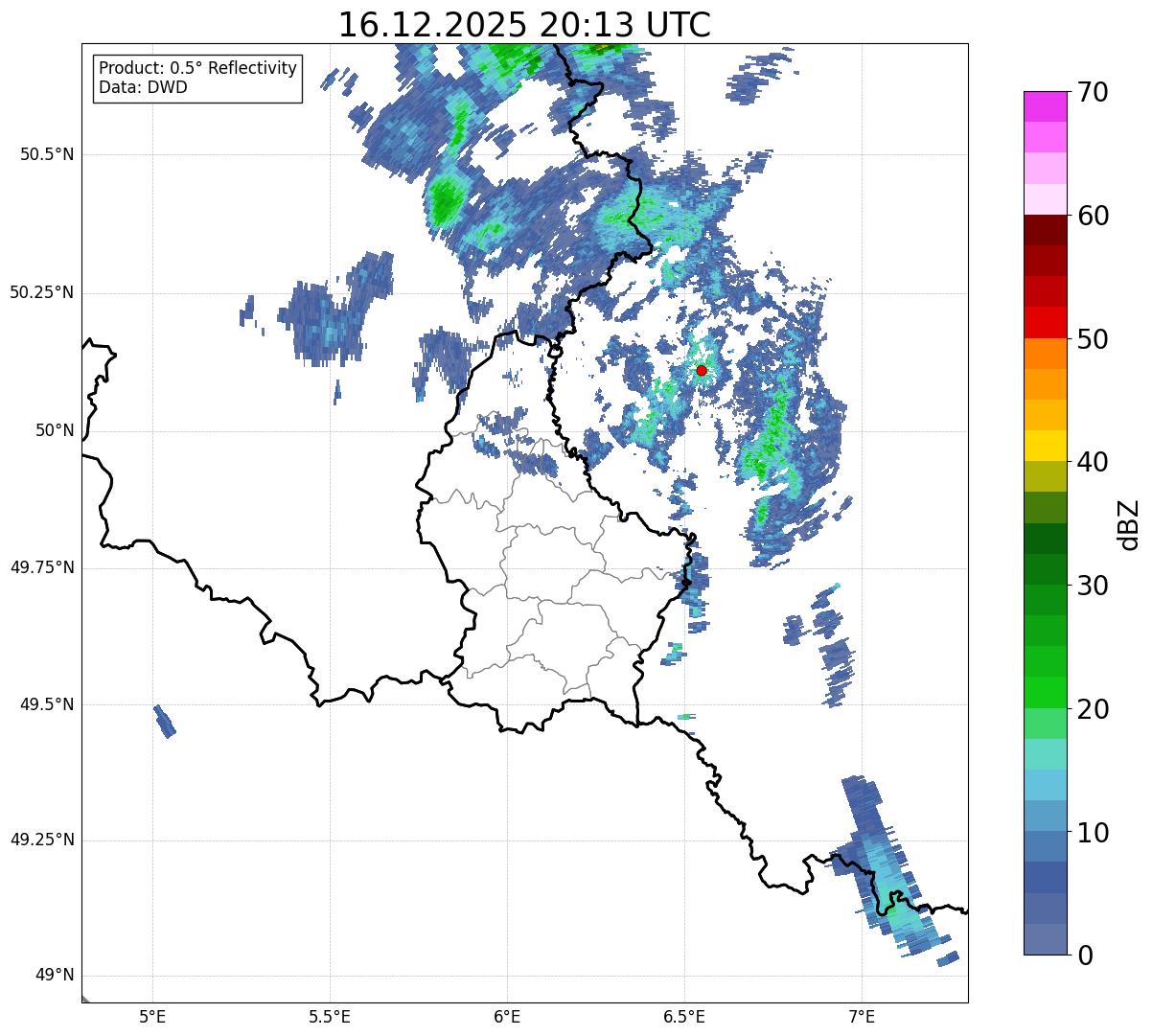Screen dimensions: 1152x1036
Task: Click the magenta swatch at top of colorbar
Action: [1045, 106]
